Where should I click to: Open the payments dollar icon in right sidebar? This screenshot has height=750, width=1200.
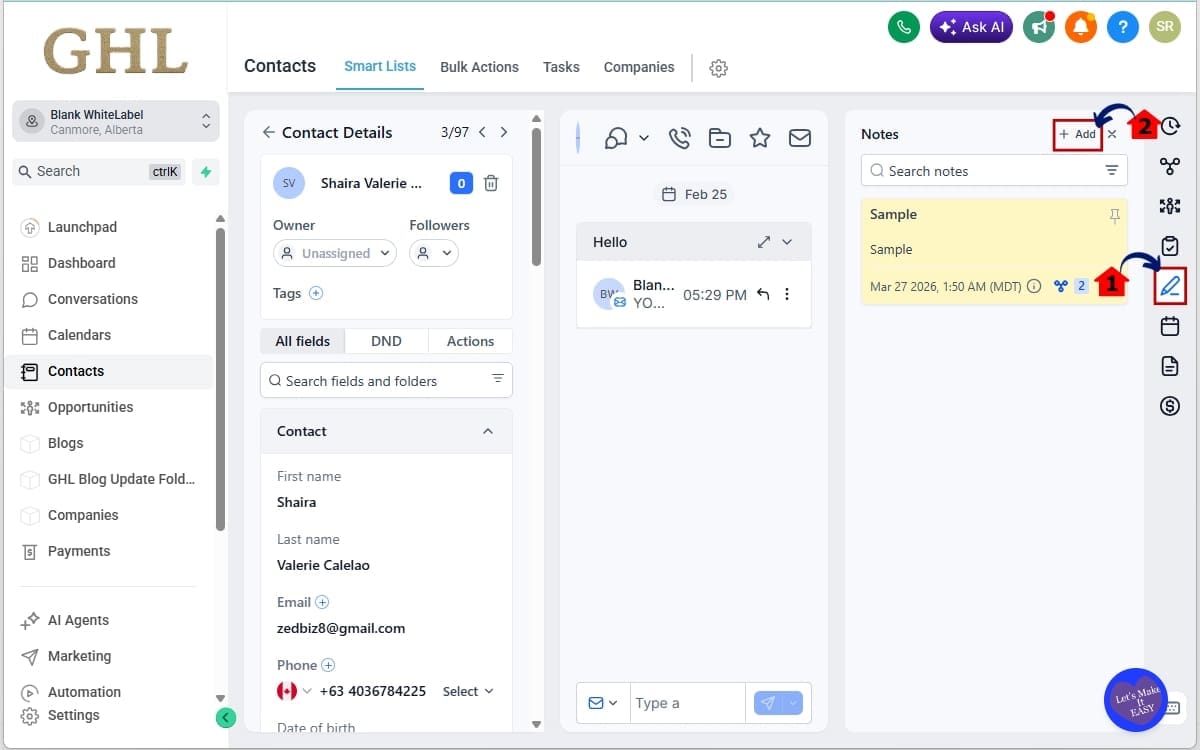(x=1170, y=406)
